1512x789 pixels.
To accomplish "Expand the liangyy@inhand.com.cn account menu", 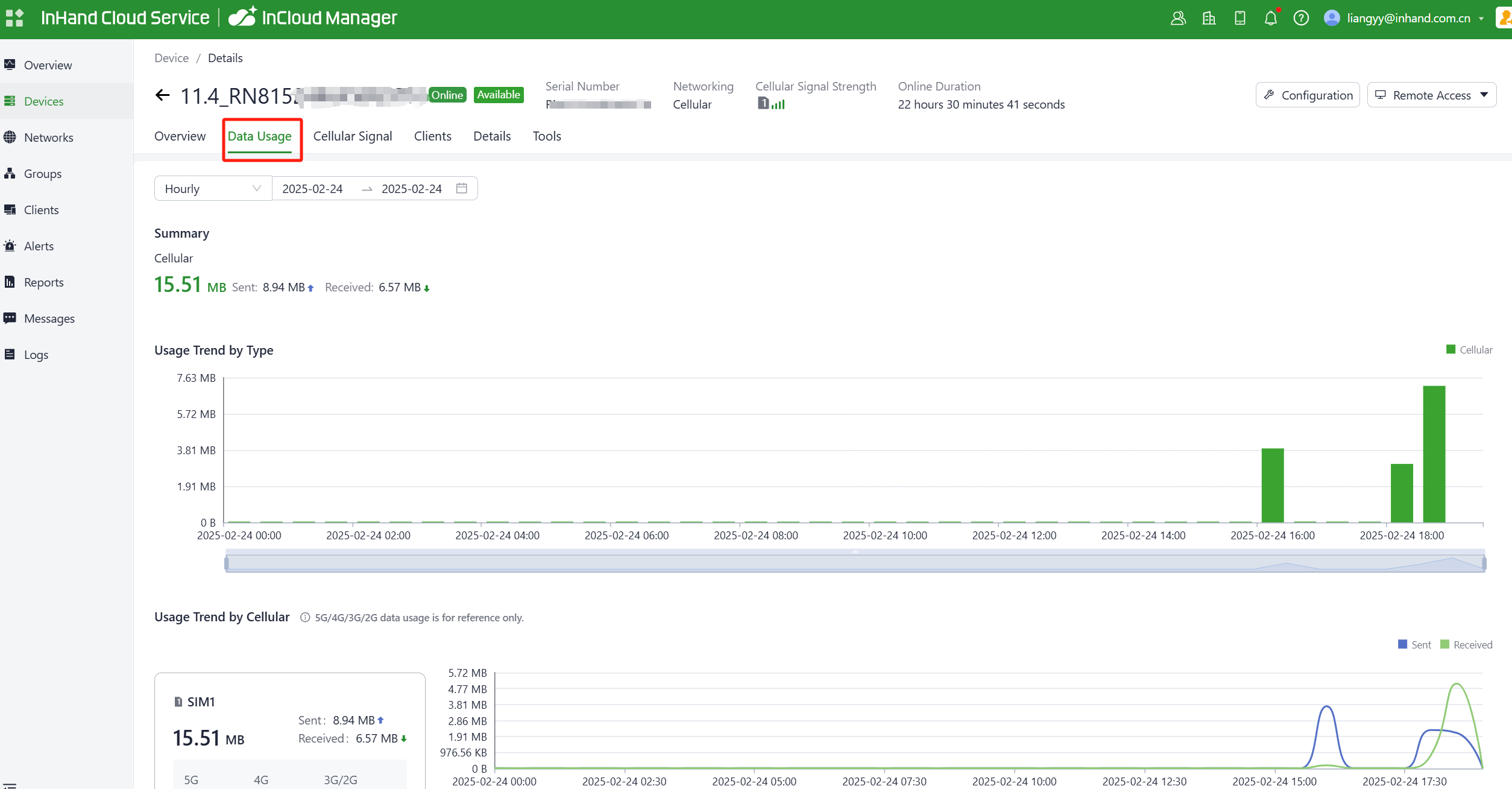I will (1408, 18).
